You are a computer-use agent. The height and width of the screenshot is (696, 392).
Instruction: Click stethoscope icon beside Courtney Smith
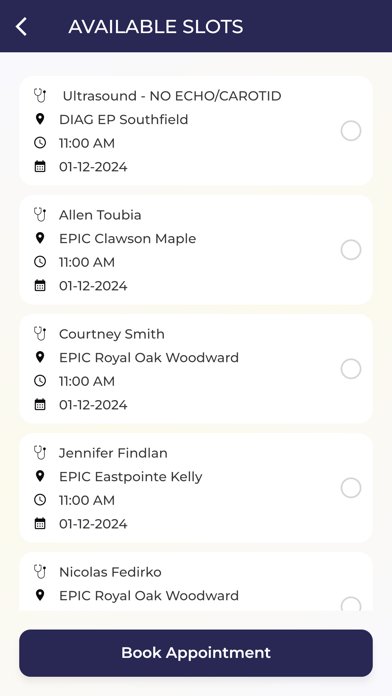40,333
